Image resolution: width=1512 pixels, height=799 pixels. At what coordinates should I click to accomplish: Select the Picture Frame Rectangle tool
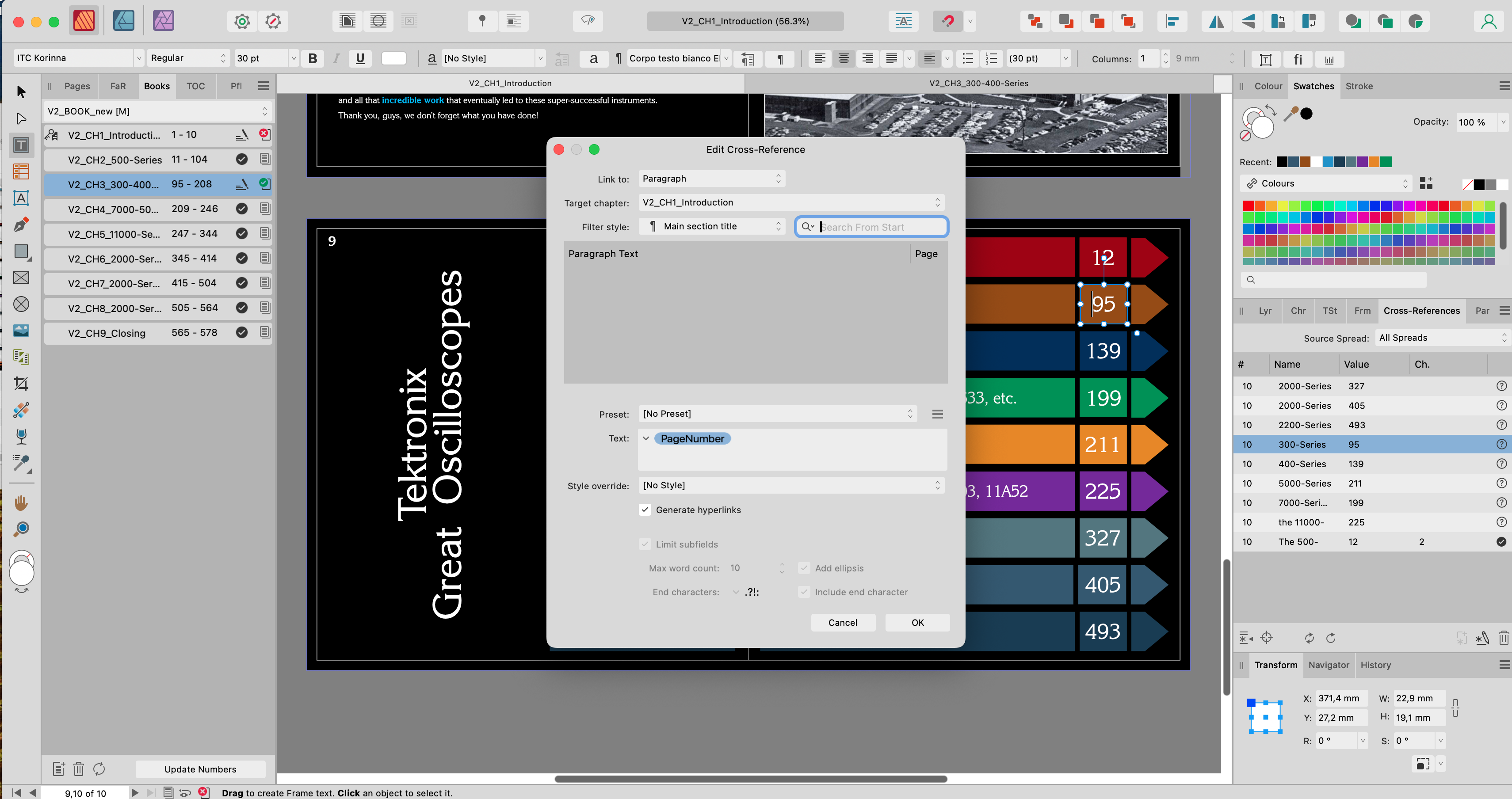(21, 278)
